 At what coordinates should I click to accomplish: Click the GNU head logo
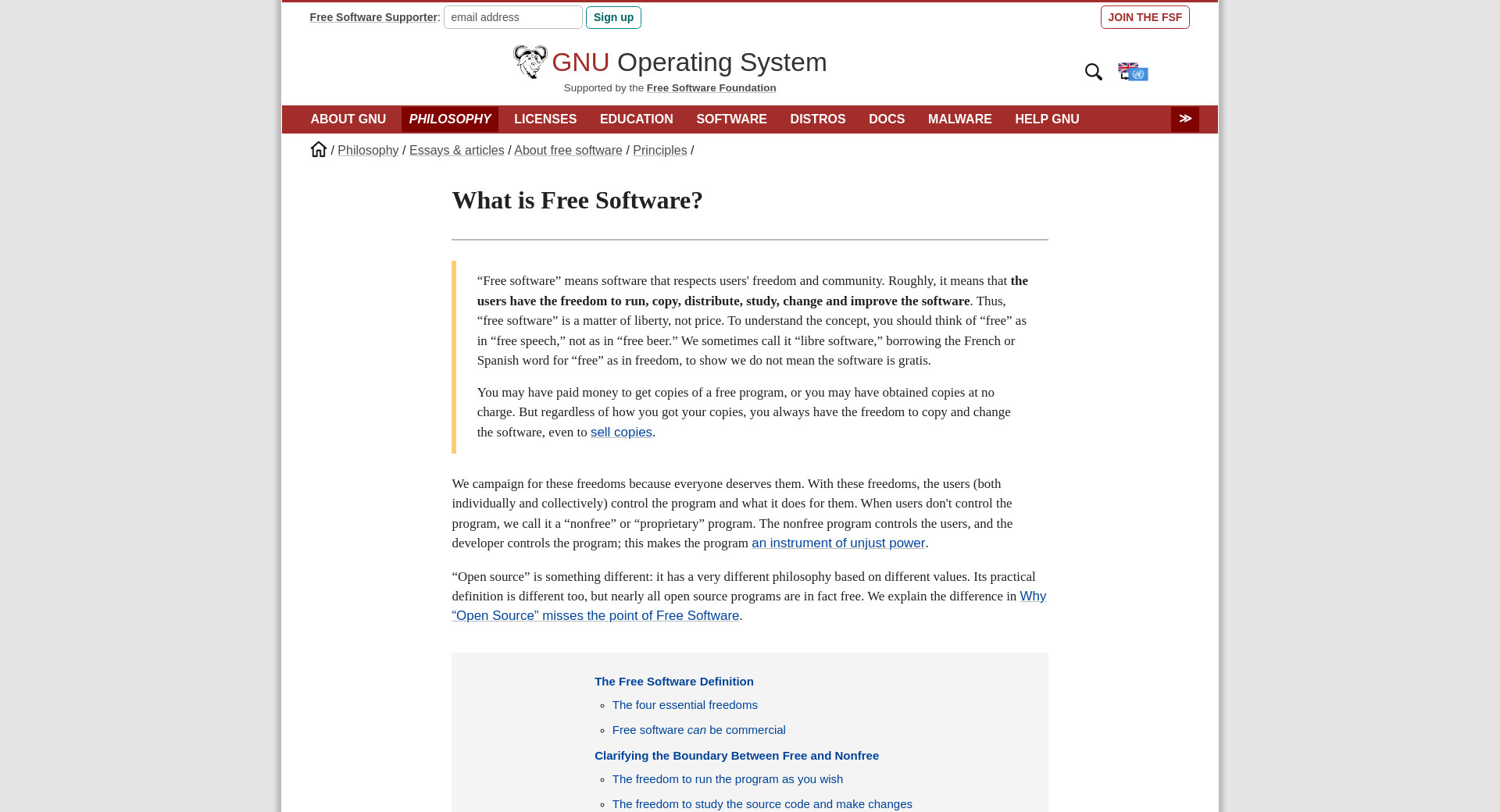pos(530,62)
